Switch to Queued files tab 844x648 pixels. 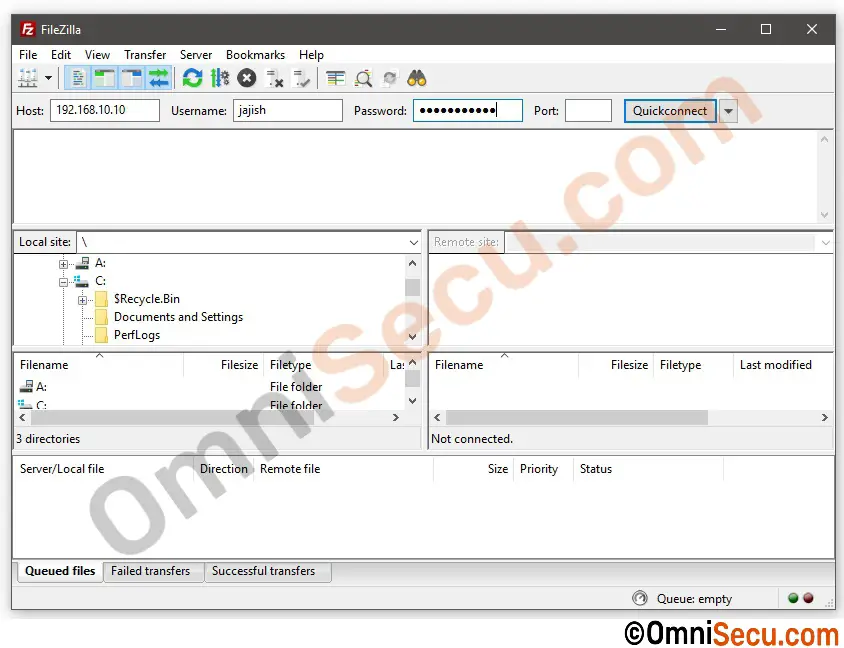tap(60, 571)
